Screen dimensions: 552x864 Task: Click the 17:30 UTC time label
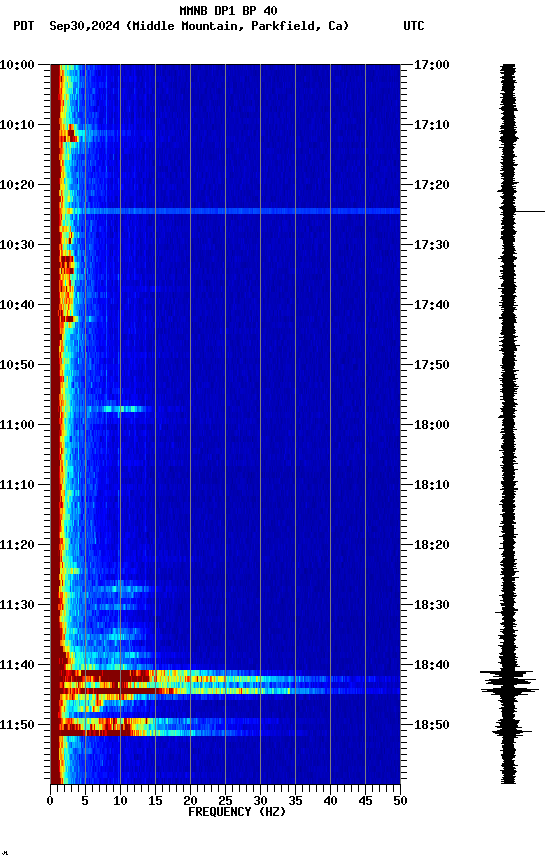432,245
